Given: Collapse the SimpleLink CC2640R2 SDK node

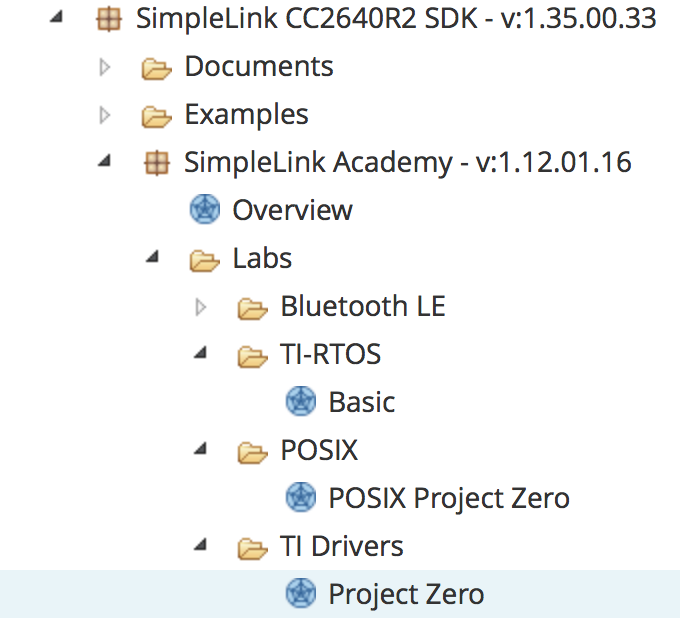Looking at the screenshot, I should click(x=57, y=19).
